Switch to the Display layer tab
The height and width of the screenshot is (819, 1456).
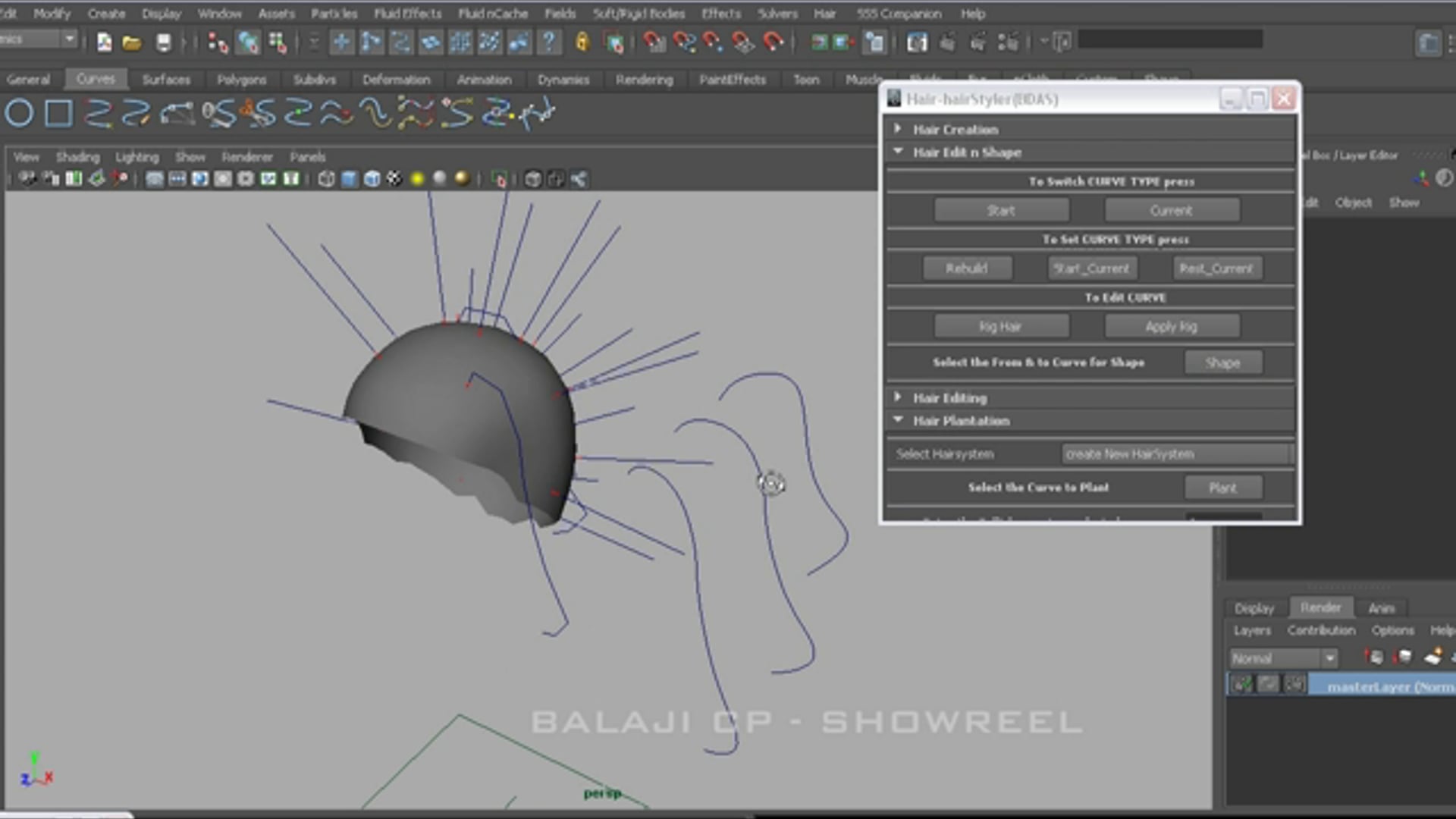coord(1254,608)
